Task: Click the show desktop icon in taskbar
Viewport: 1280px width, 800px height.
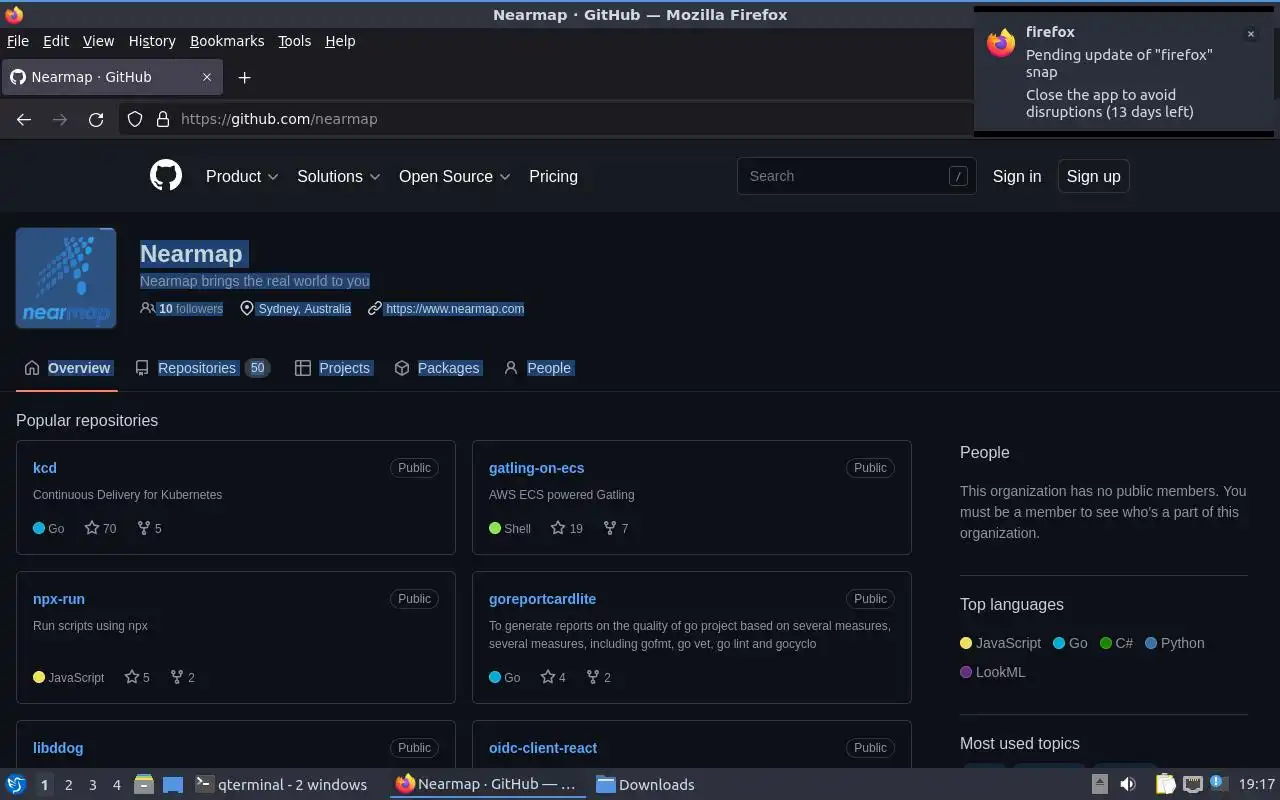Action: point(172,784)
